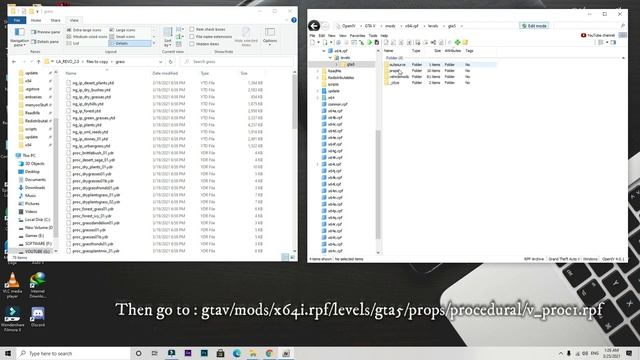The width and height of the screenshot is (640, 360).
Task: Click OpenIV green arrow toolbar icon
Action: 369,42
